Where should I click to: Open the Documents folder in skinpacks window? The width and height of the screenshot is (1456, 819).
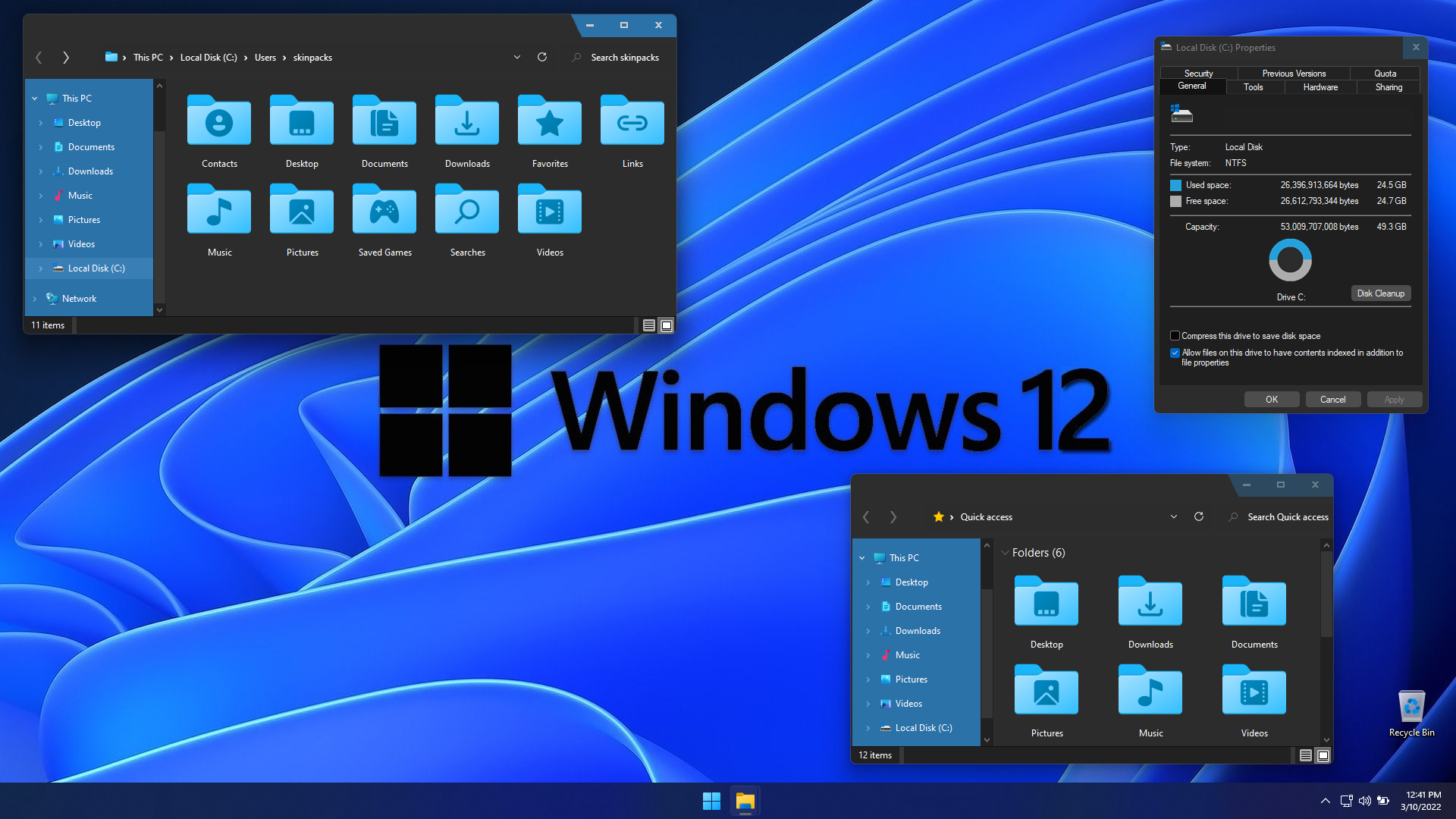(x=384, y=130)
